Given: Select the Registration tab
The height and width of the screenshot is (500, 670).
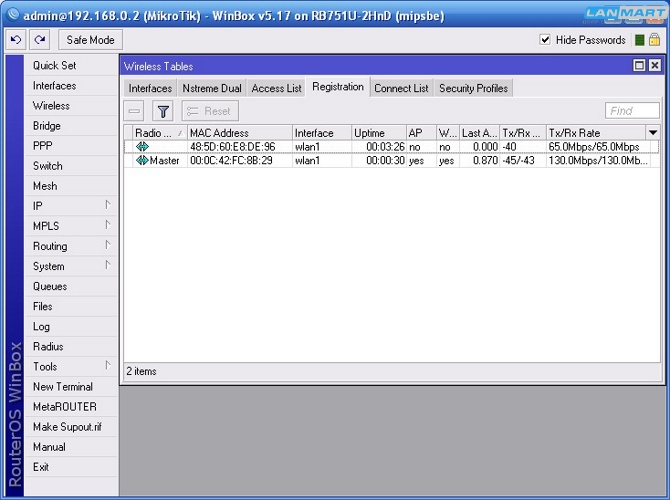Looking at the screenshot, I should 338,87.
